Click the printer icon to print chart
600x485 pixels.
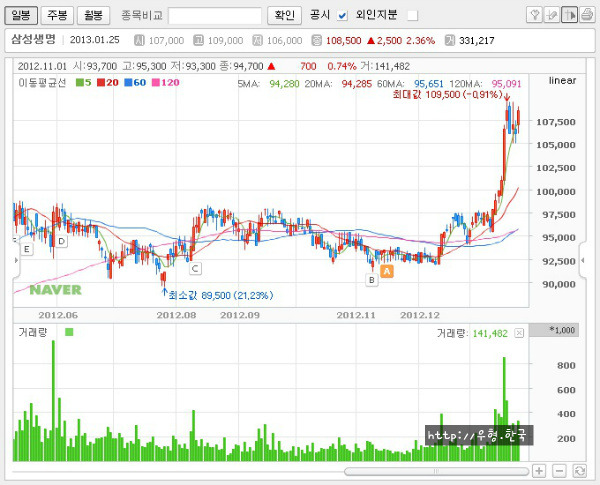pos(587,15)
